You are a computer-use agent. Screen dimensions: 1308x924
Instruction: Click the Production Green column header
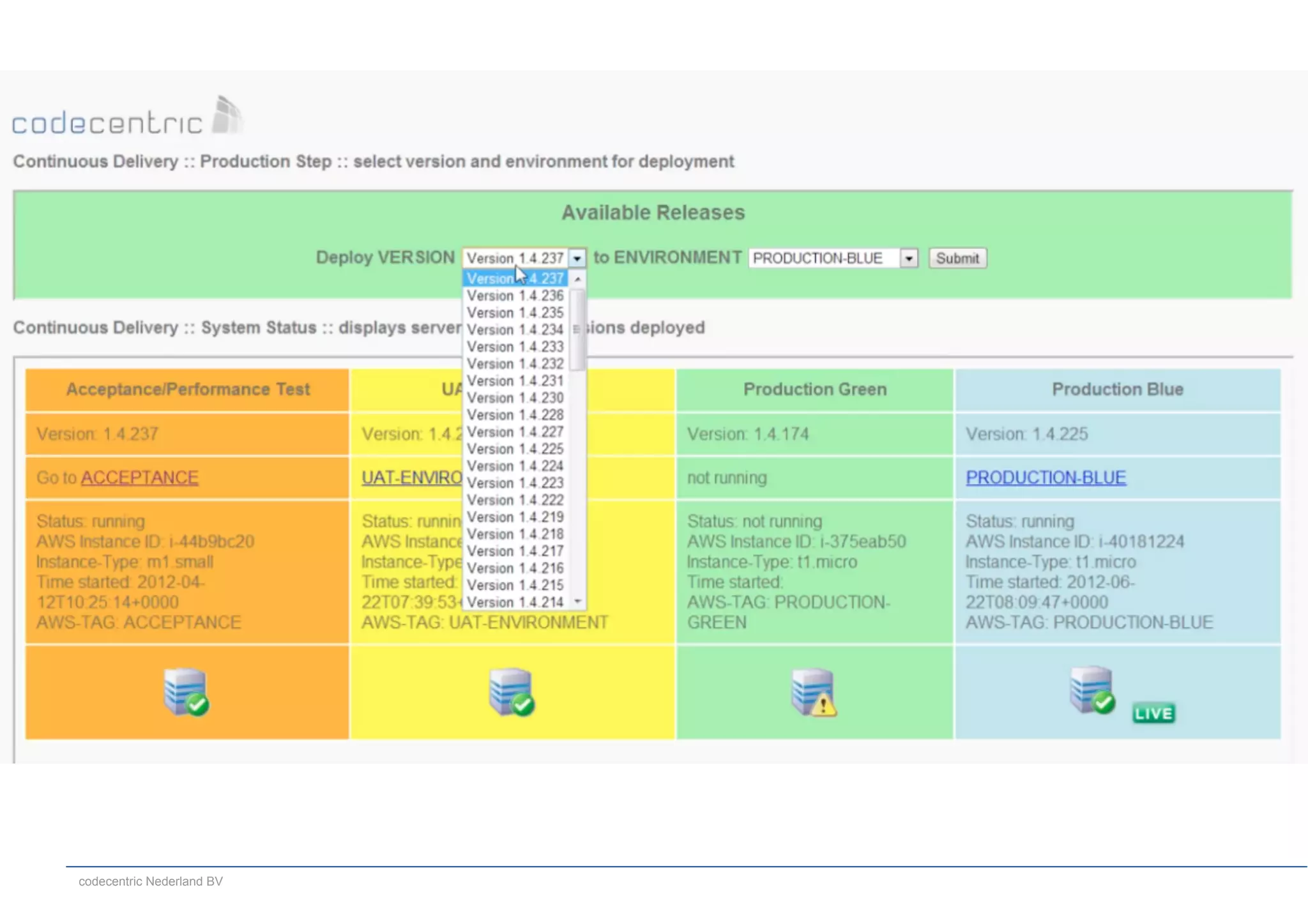tap(815, 390)
